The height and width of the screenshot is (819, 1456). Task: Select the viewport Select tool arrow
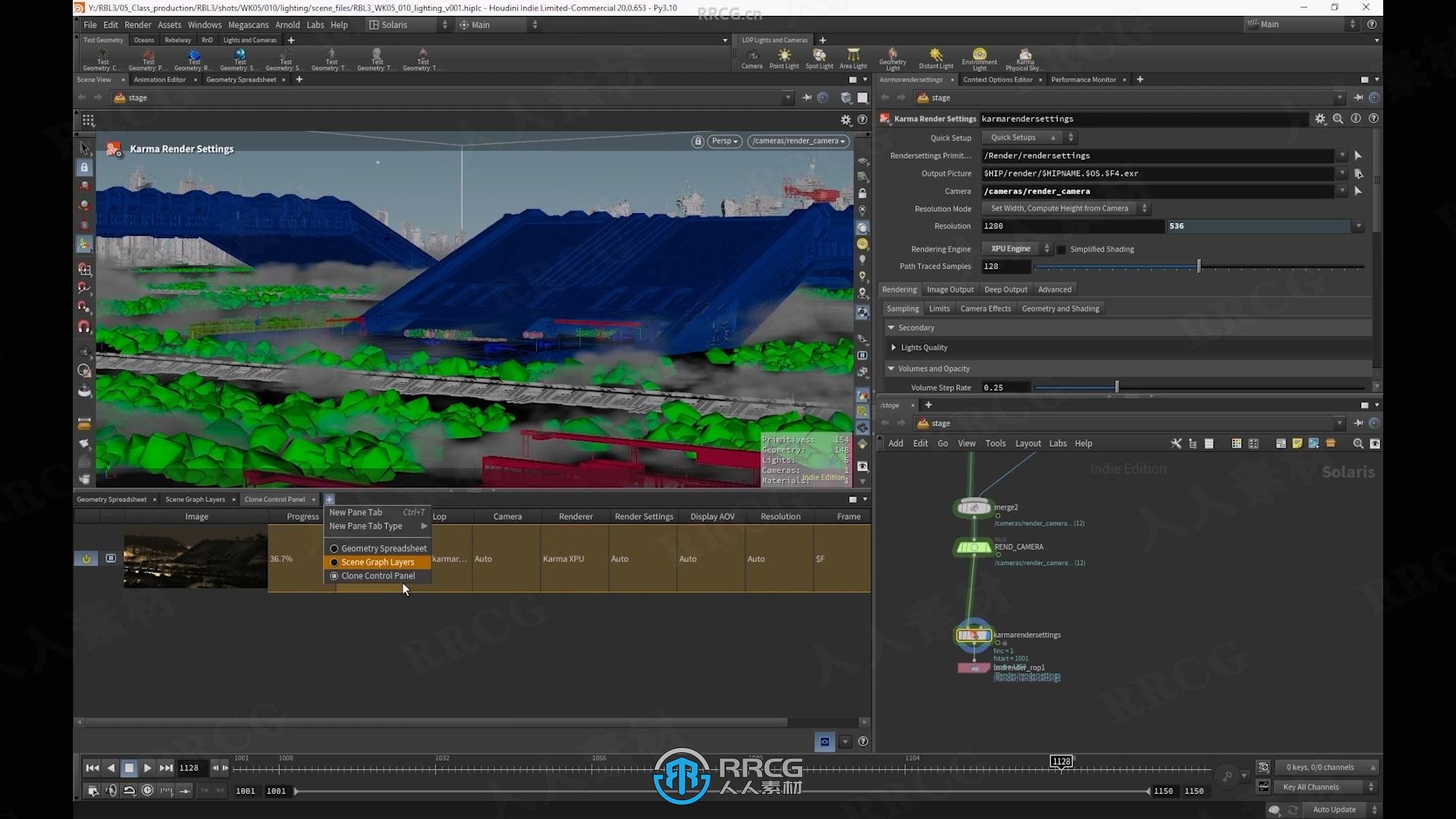pyautogui.click(x=84, y=149)
